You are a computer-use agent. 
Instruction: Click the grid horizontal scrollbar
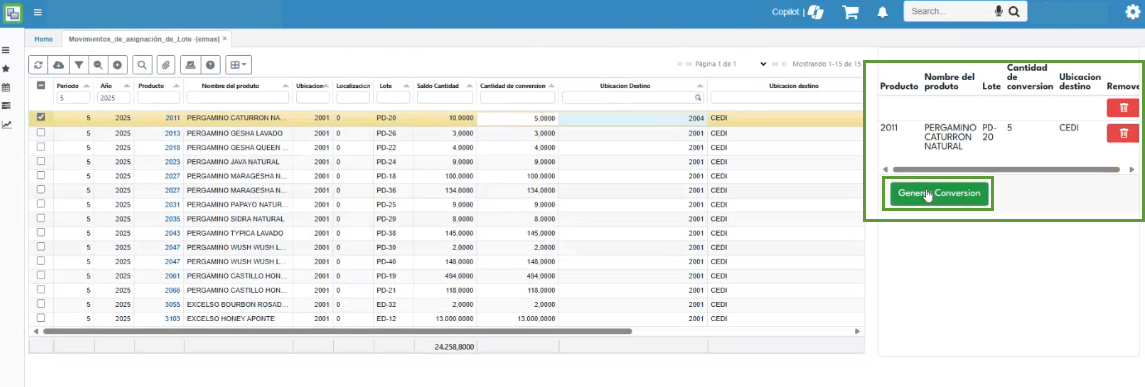click(x=337, y=331)
